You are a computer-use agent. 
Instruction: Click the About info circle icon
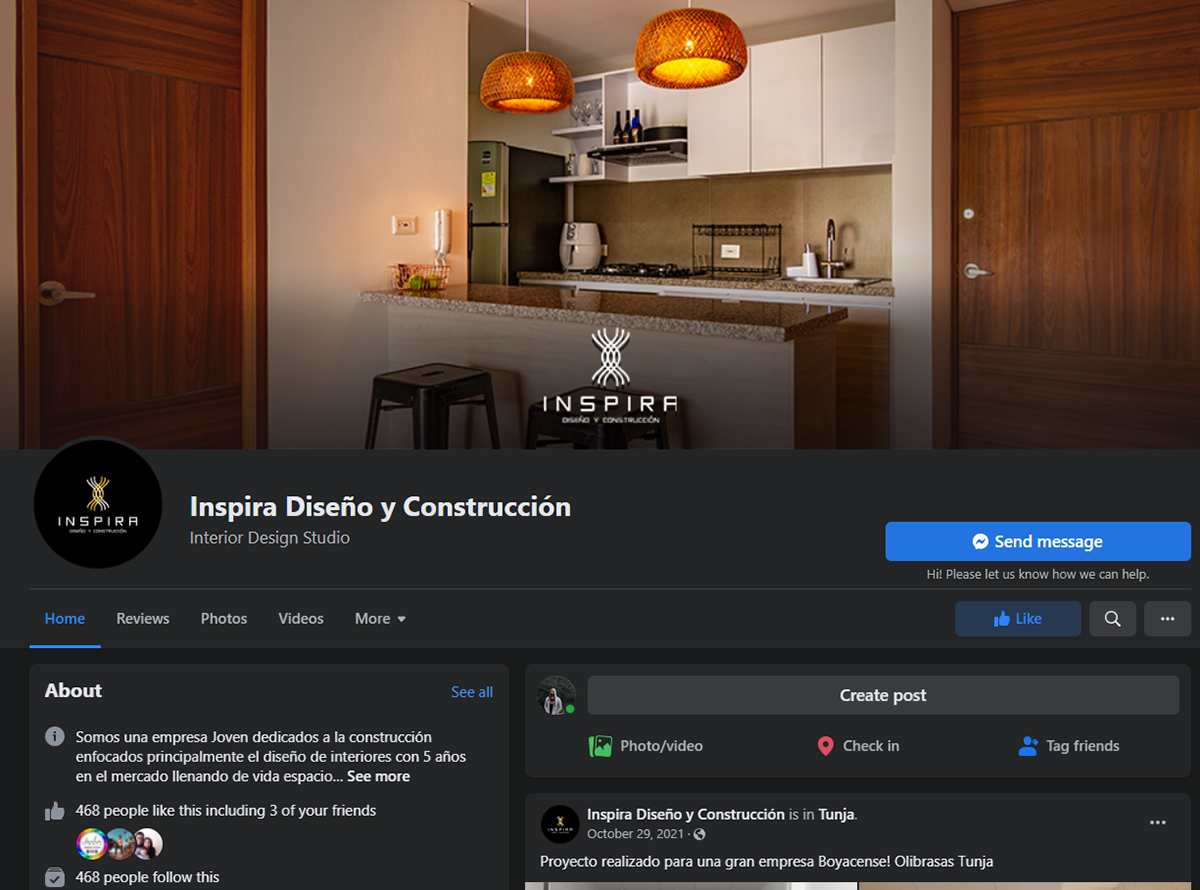55,737
